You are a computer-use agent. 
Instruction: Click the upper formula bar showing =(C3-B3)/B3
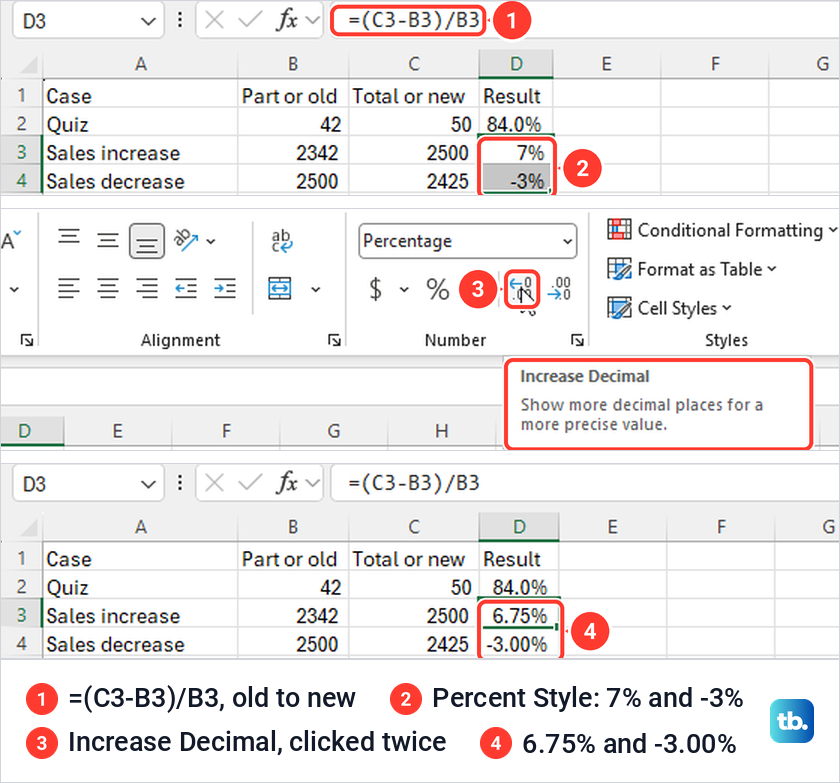coord(585,20)
